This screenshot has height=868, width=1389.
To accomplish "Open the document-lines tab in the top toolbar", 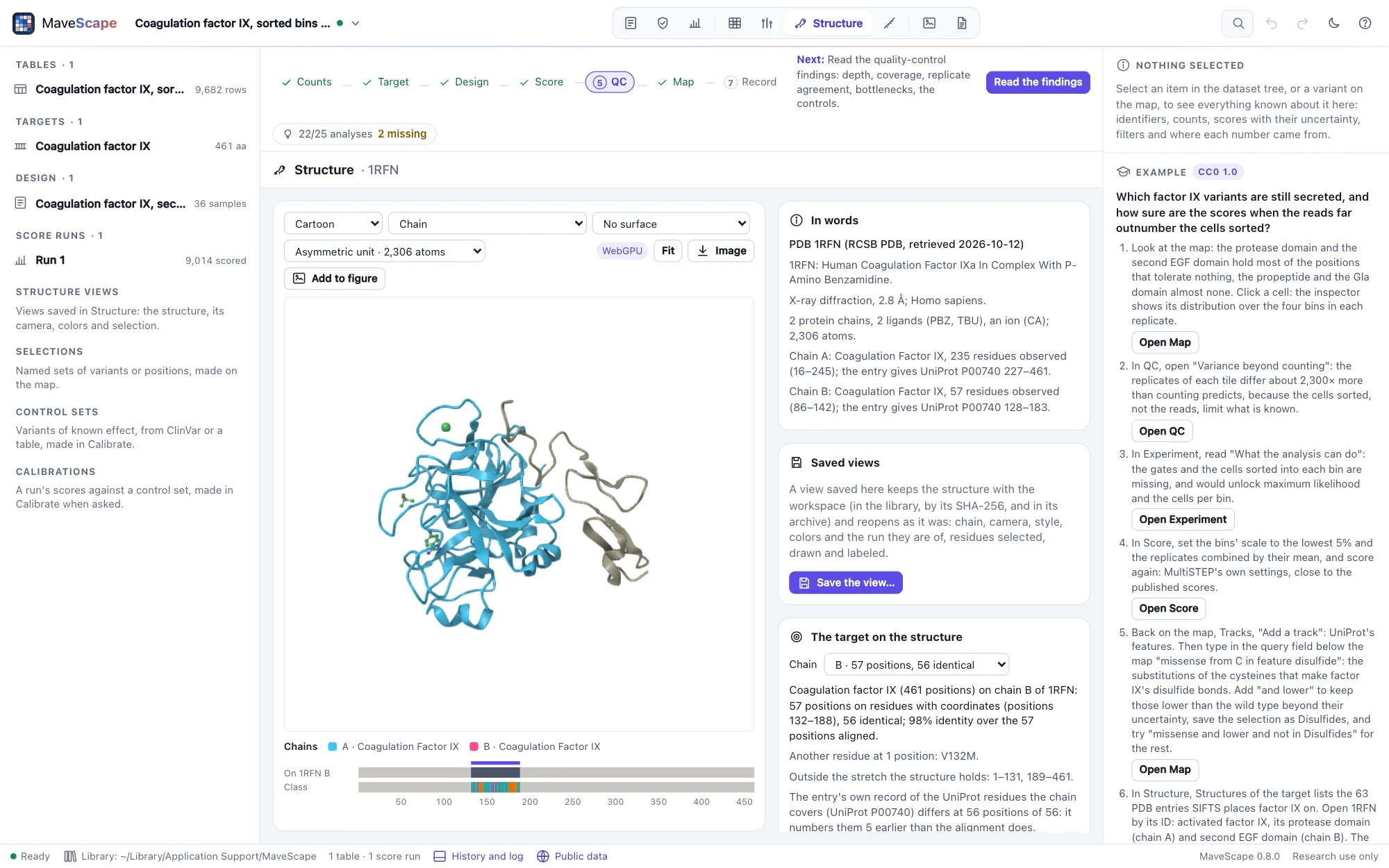I will [x=631, y=23].
